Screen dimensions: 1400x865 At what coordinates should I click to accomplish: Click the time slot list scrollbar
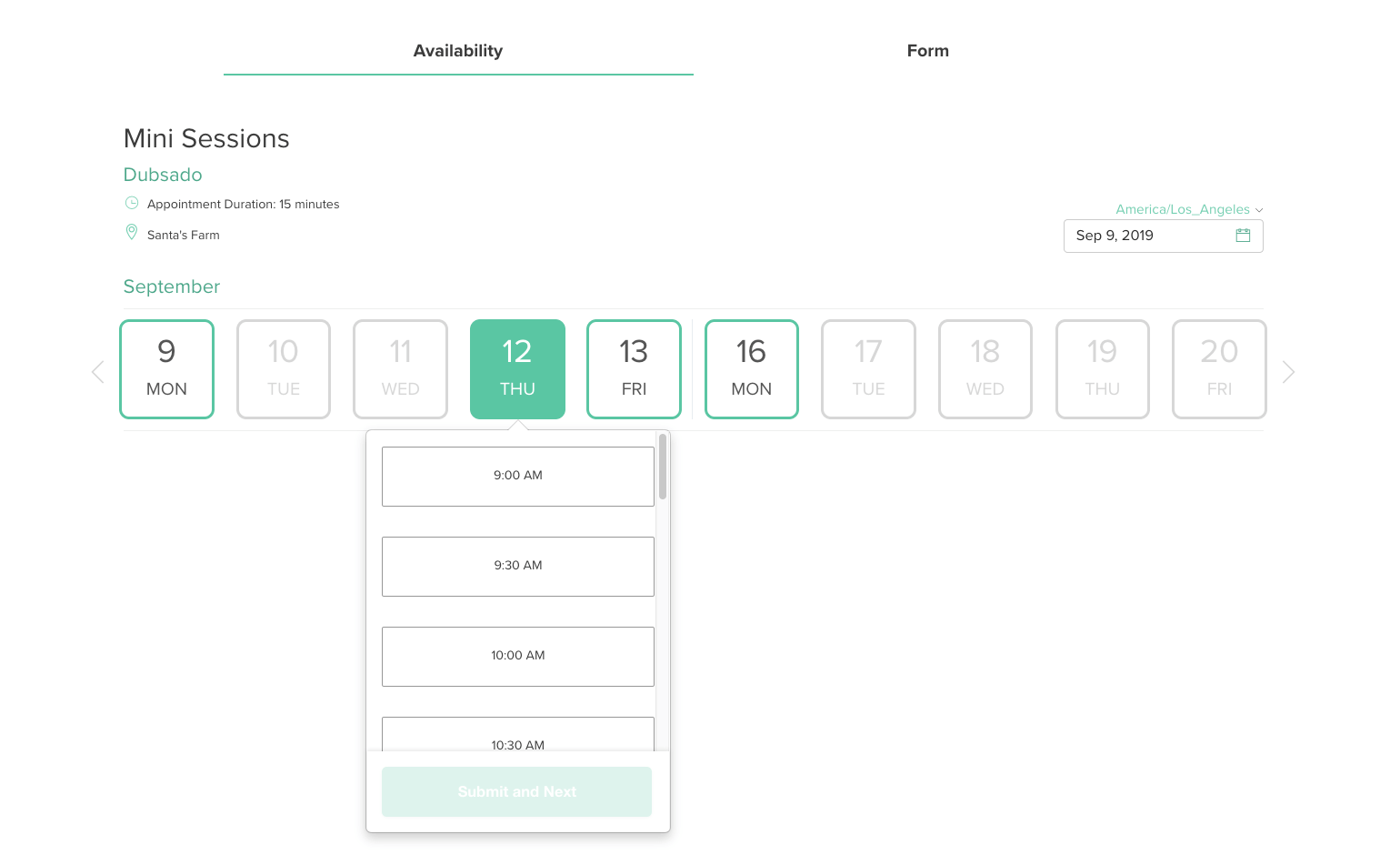663,467
